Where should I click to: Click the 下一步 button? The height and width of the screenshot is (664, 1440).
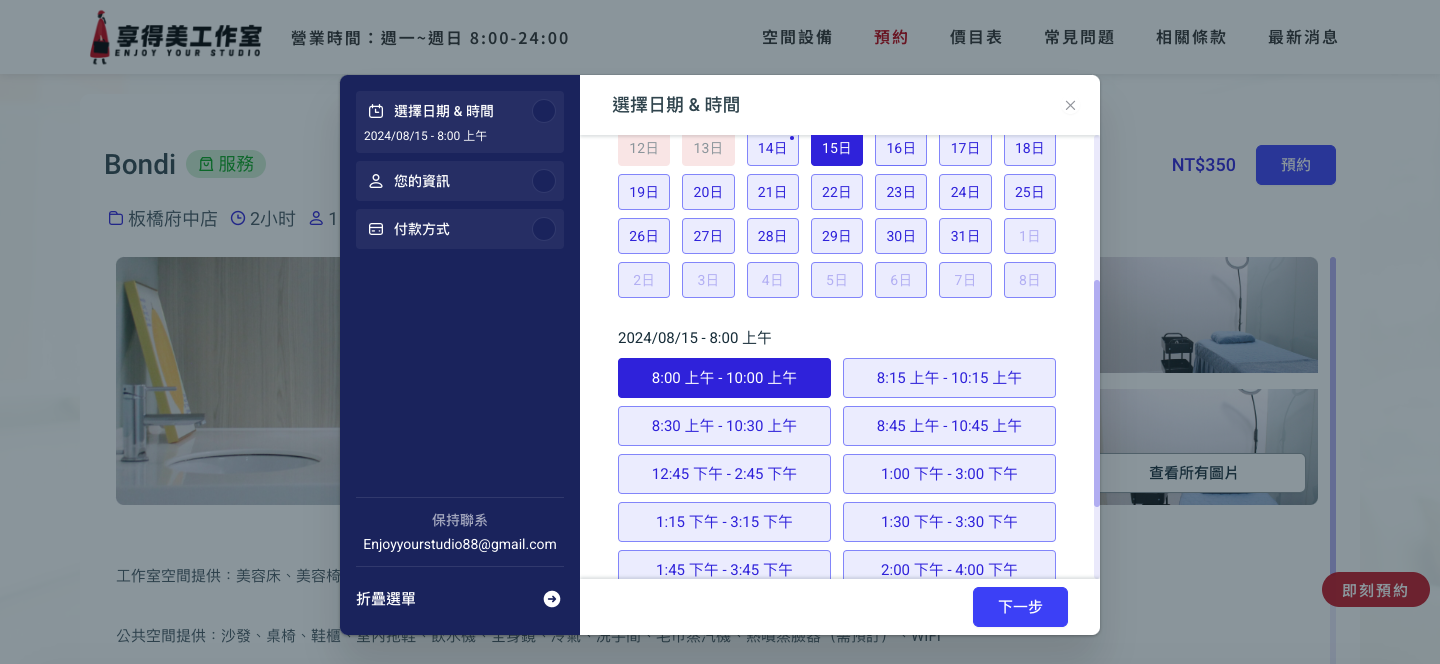[1020, 607]
